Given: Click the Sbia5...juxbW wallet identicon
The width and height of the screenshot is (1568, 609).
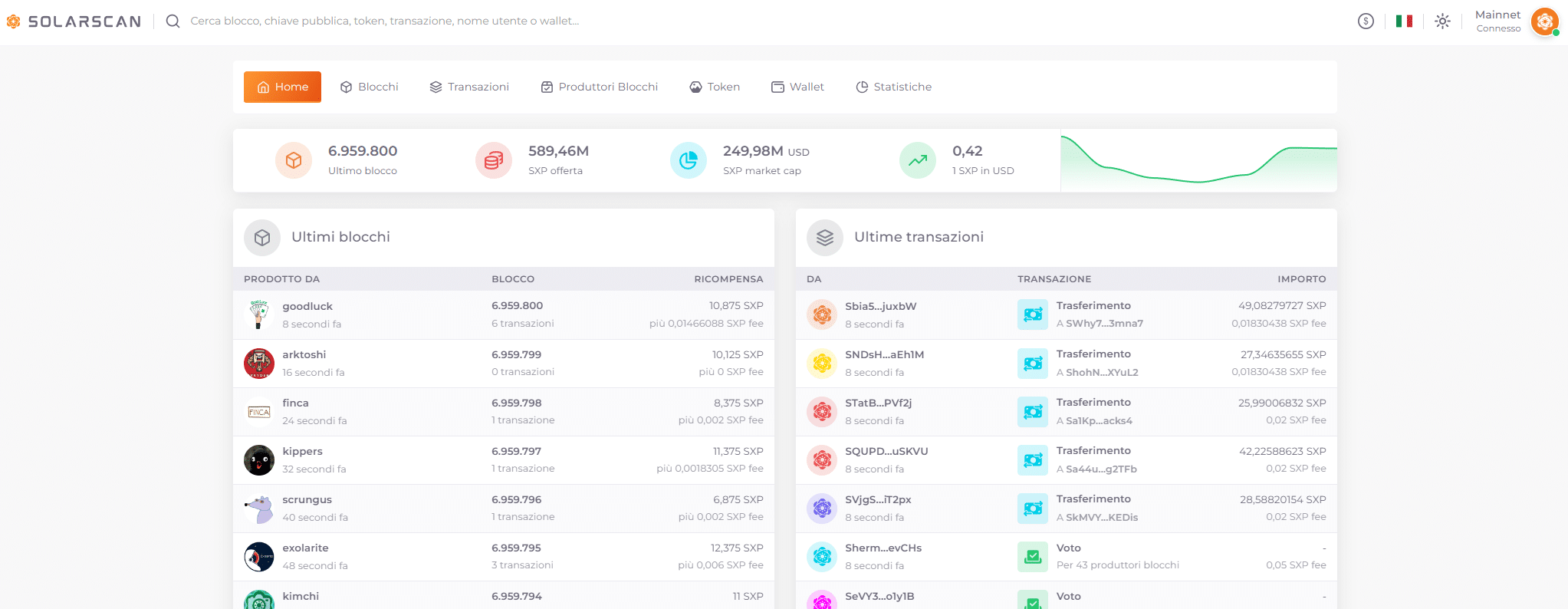Looking at the screenshot, I should (x=822, y=314).
